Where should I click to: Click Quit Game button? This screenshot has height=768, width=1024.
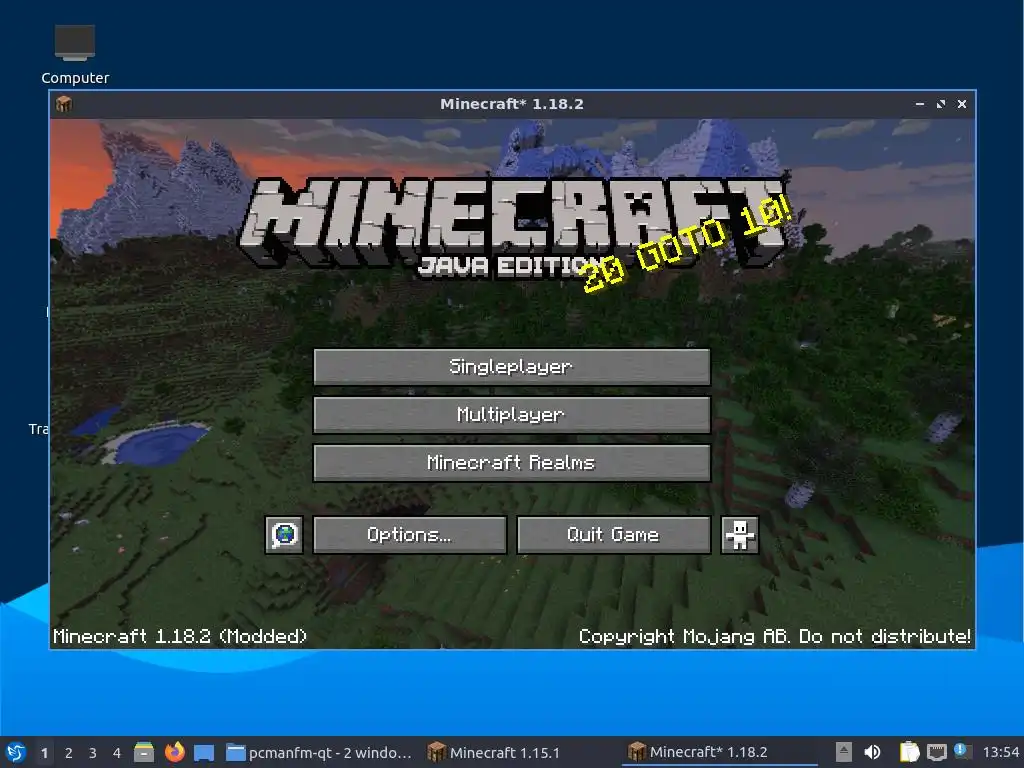pos(613,535)
